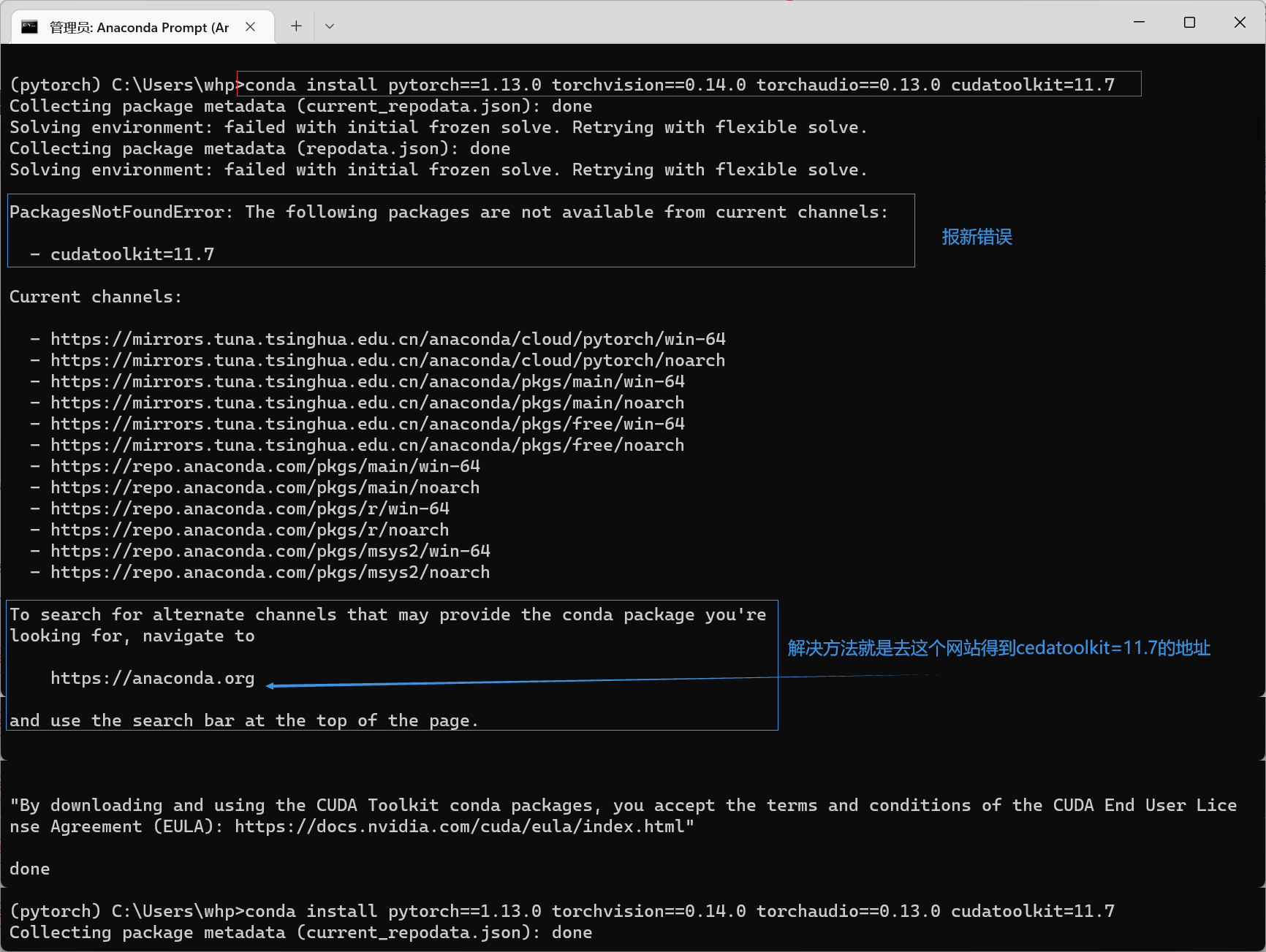Maximize the terminal window
This screenshot has height=952, width=1266.
click(x=1189, y=22)
